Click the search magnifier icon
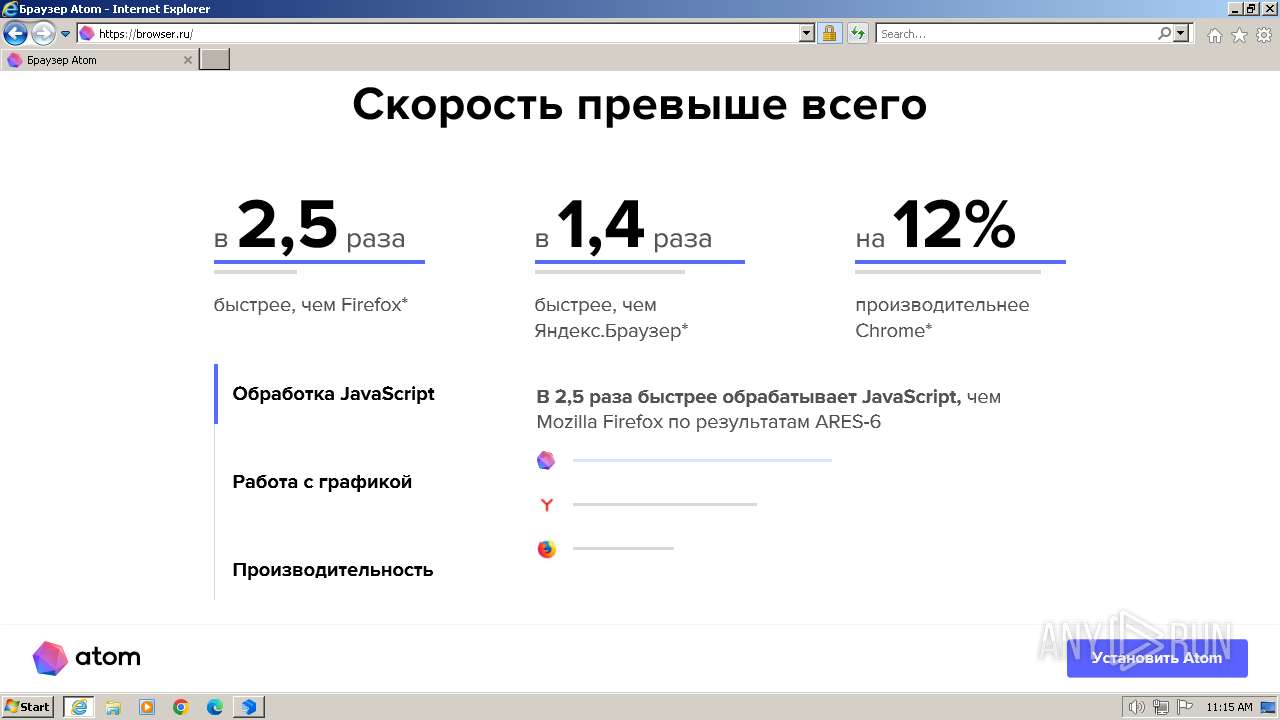The width and height of the screenshot is (1280, 720). click(1165, 33)
